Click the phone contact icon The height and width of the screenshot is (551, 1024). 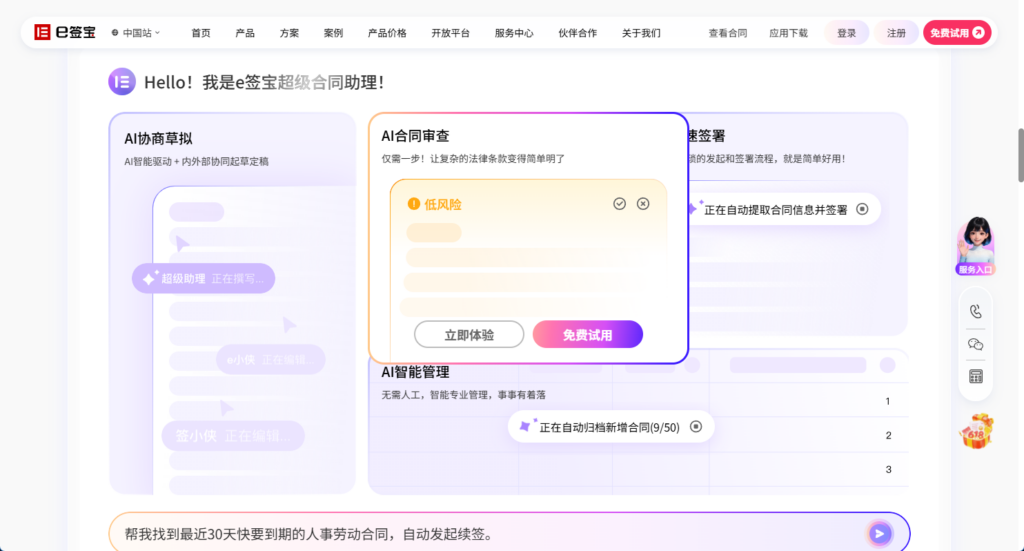pos(976,311)
